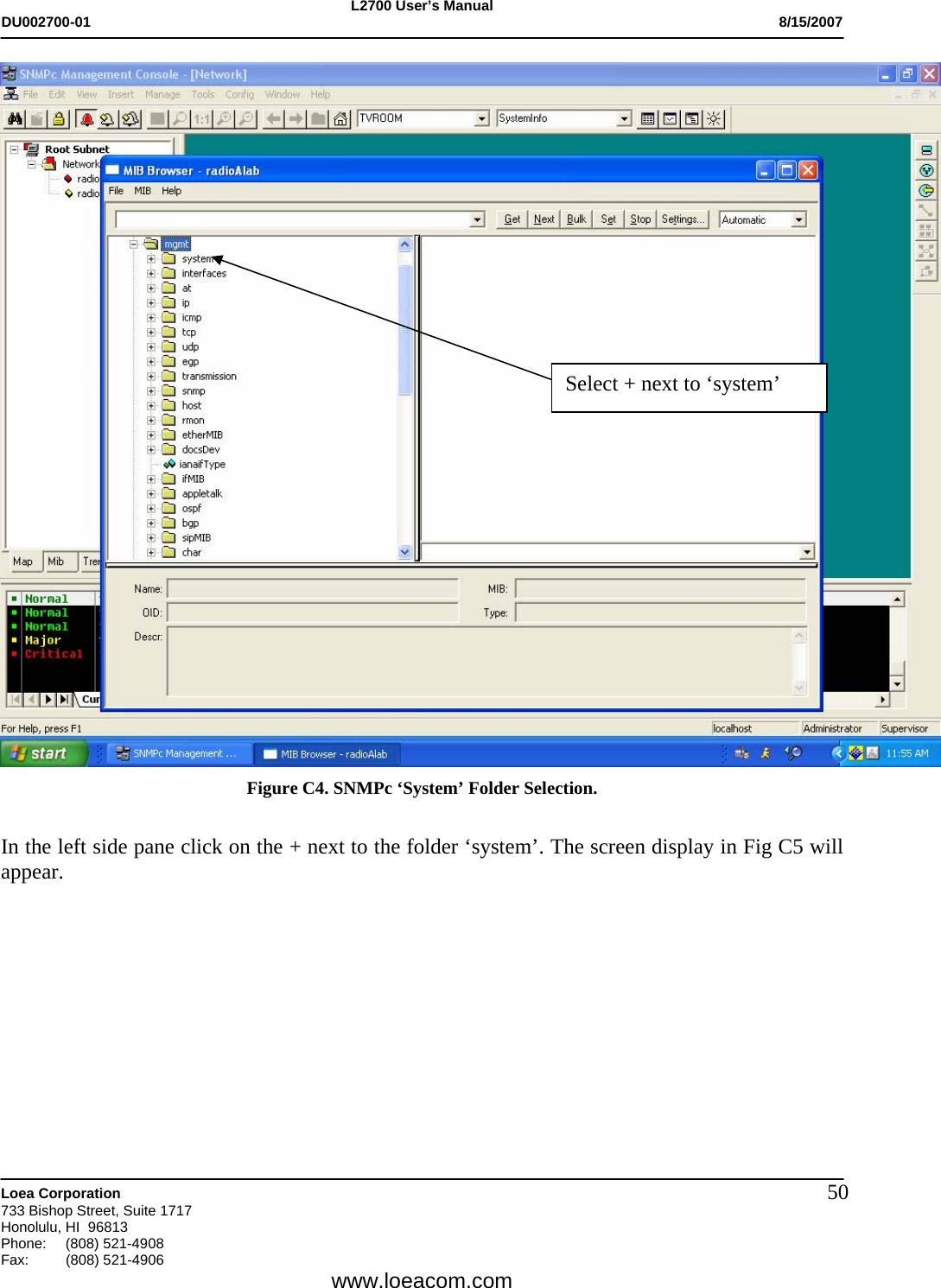Screen dimensions: 941x1288
Task: Click the forward arrow in SNMPc toolbar
Action: (x=296, y=119)
